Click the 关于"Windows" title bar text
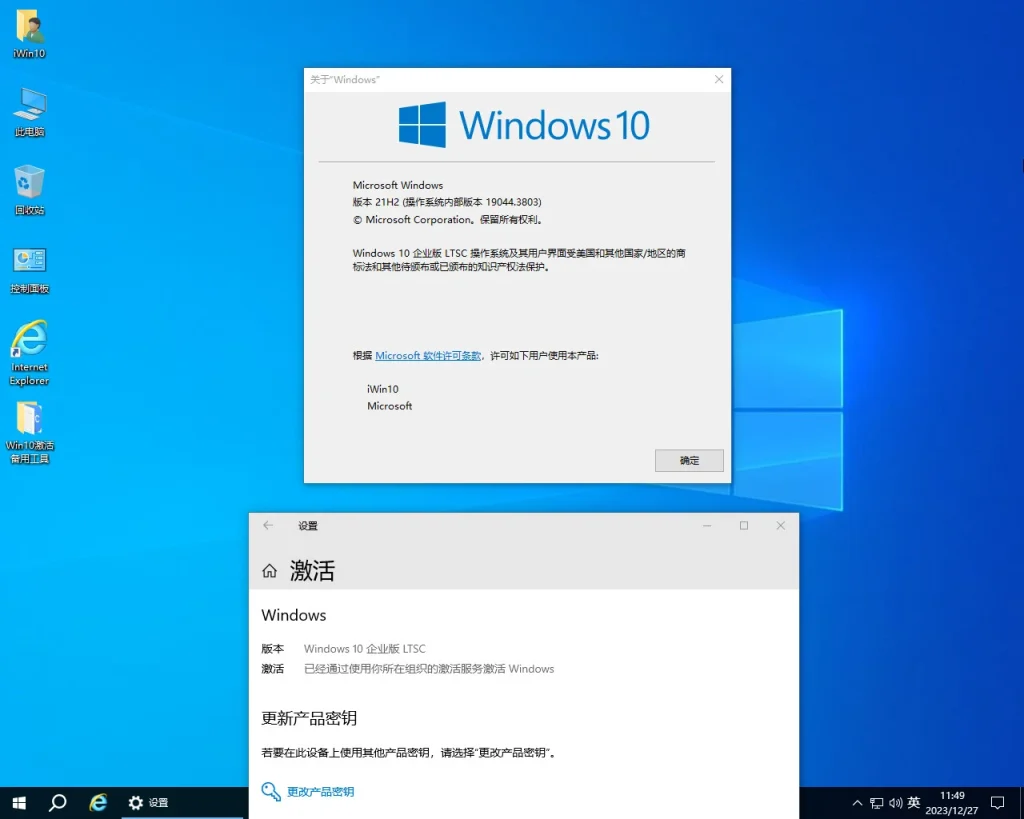This screenshot has width=1024, height=819. tap(344, 80)
